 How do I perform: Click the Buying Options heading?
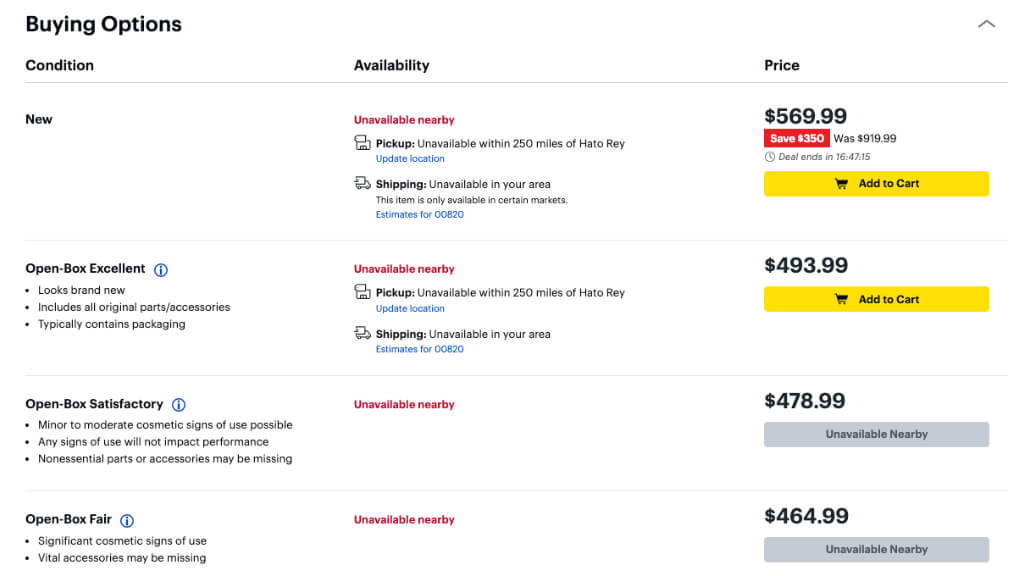click(x=104, y=25)
